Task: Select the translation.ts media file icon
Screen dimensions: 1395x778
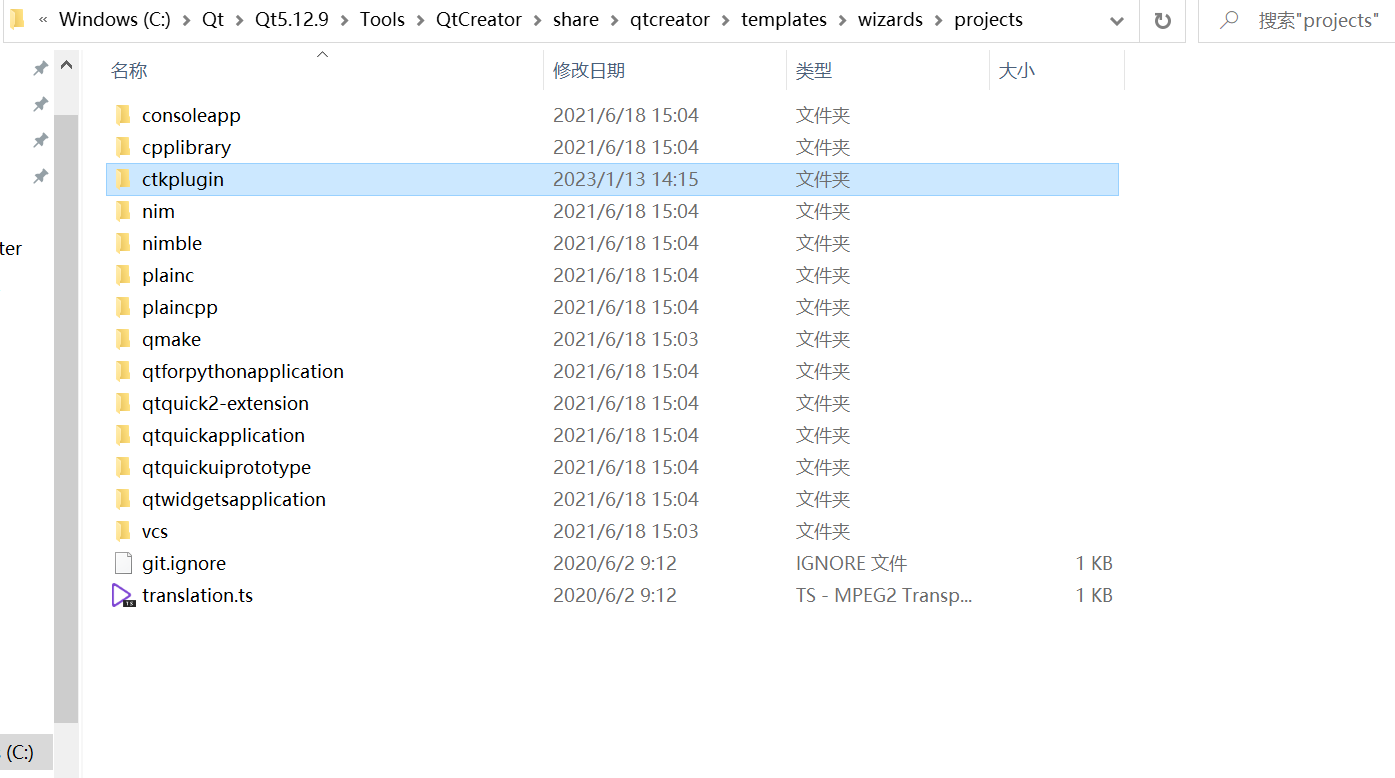Action: click(122, 594)
